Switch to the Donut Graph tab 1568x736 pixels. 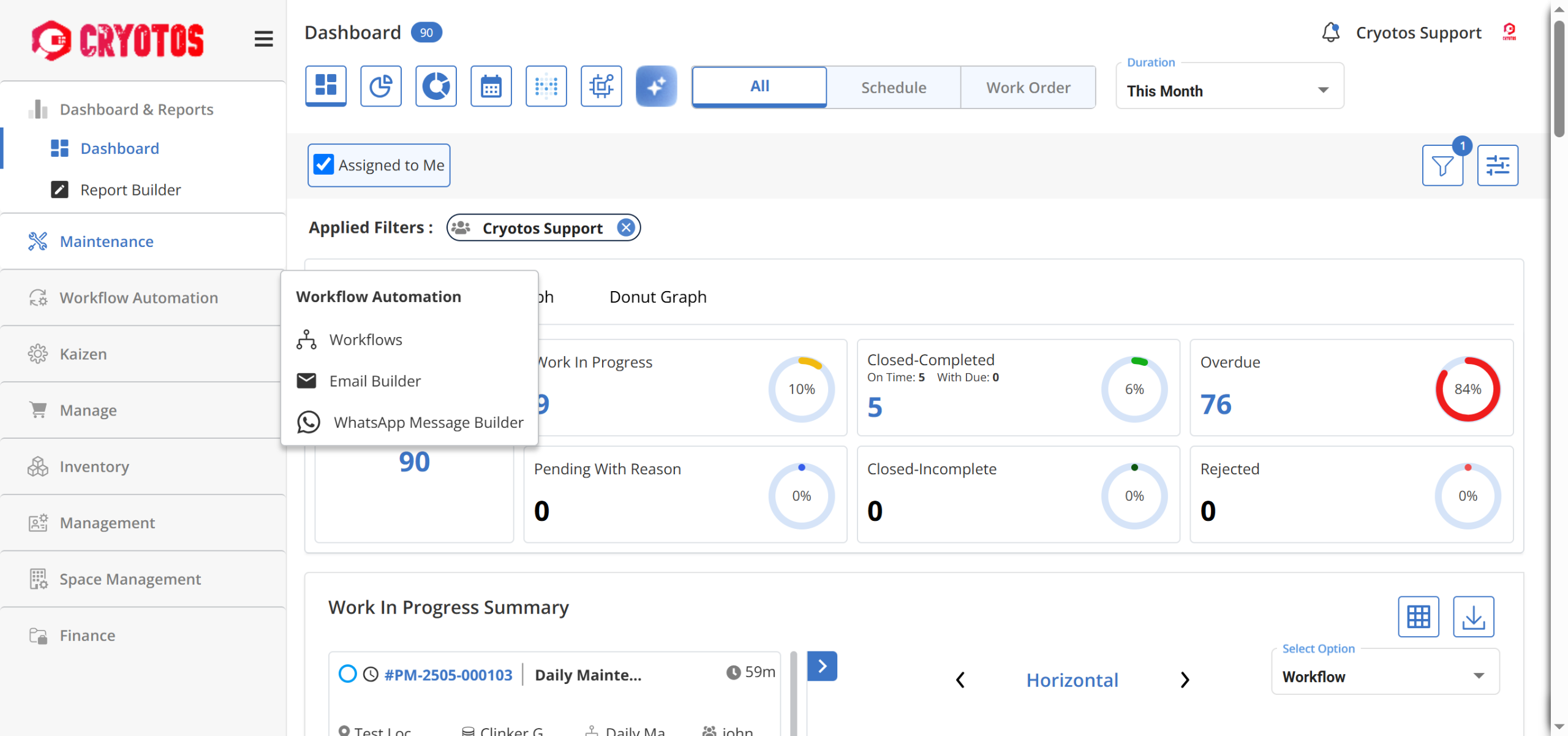pyautogui.click(x=658, y=297)
